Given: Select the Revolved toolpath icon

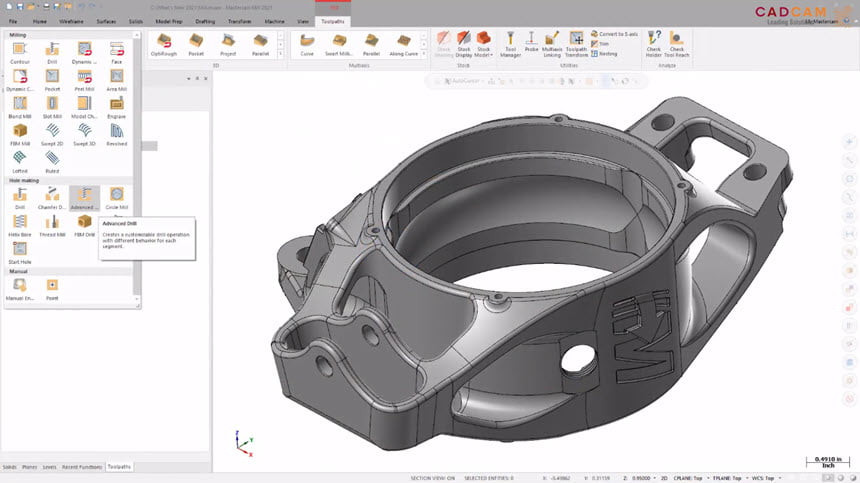Looking at the screenshot, I should pos(116,135).
